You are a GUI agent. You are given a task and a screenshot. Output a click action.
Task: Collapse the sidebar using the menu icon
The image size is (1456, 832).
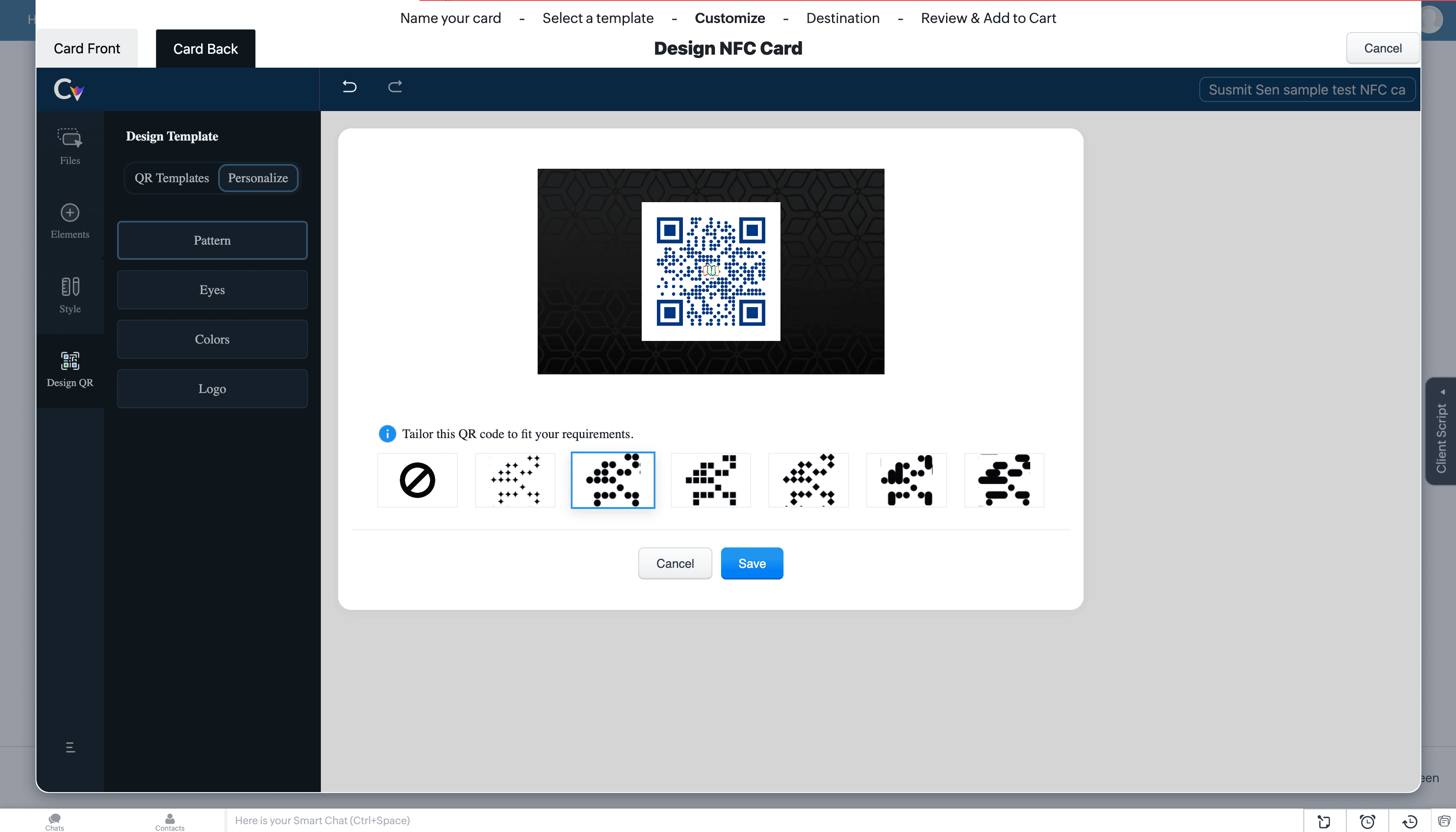70,747
